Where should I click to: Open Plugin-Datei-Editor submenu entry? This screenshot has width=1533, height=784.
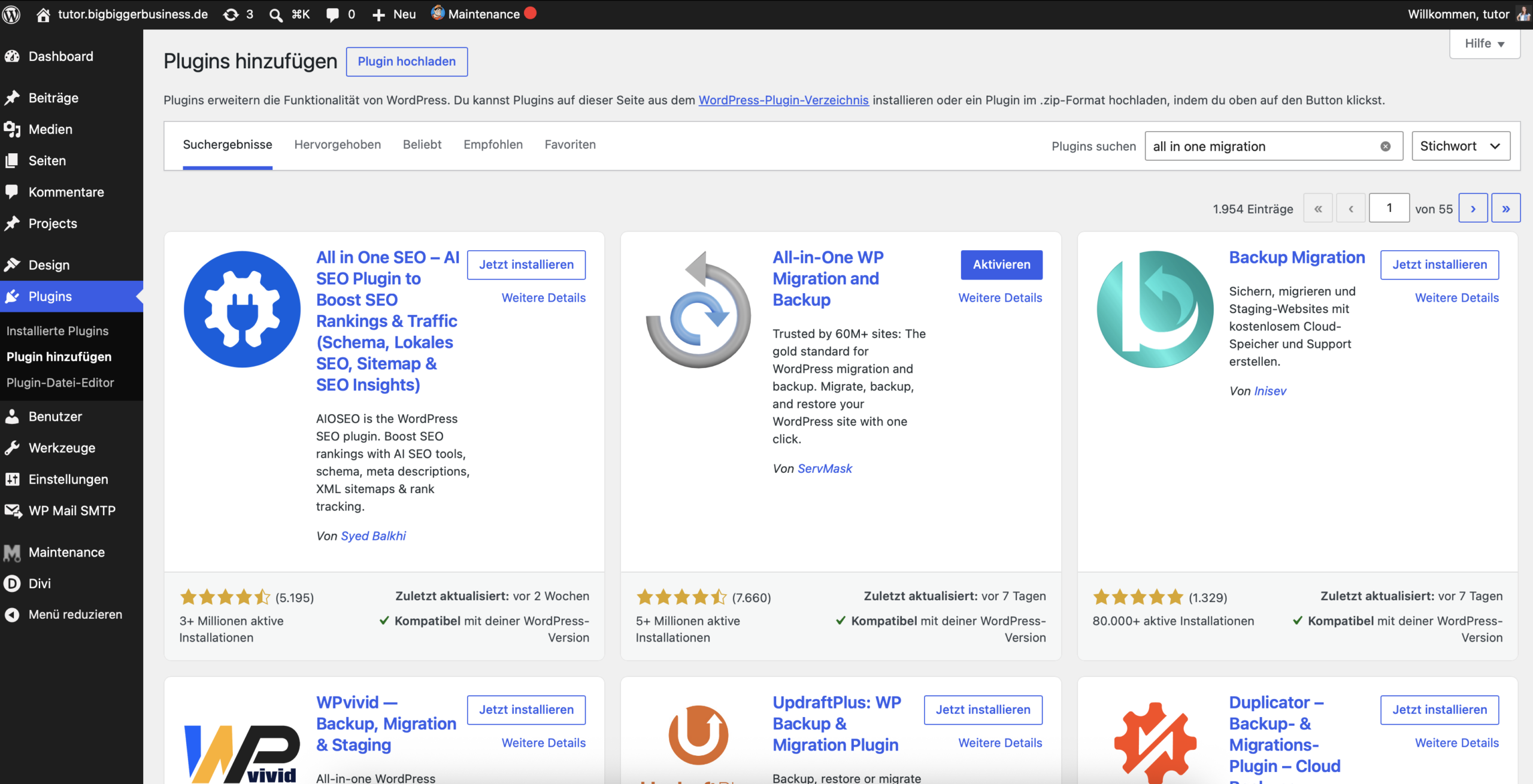coord(60,382)
